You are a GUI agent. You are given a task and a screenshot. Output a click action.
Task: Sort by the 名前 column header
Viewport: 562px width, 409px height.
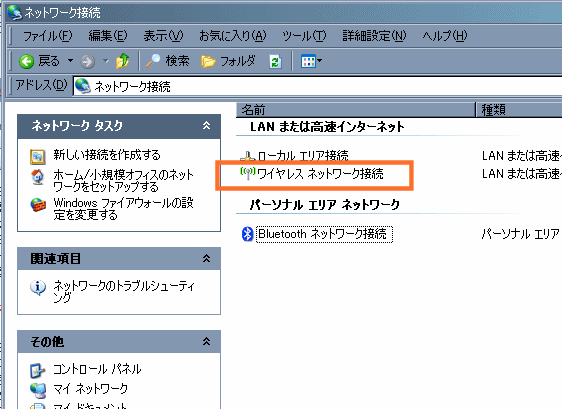[356, 110]
